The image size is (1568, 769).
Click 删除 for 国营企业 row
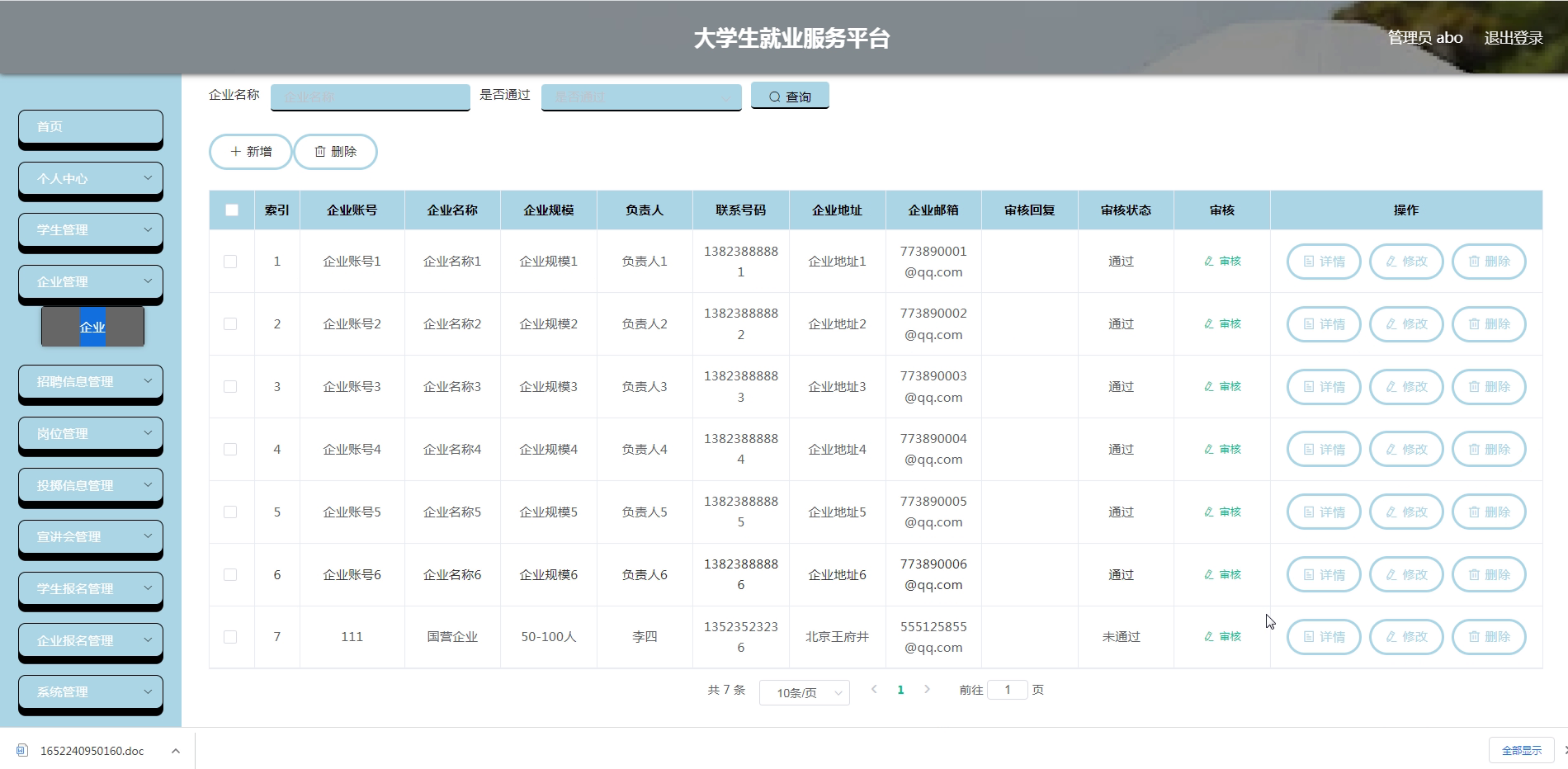tap(1489, 637)
